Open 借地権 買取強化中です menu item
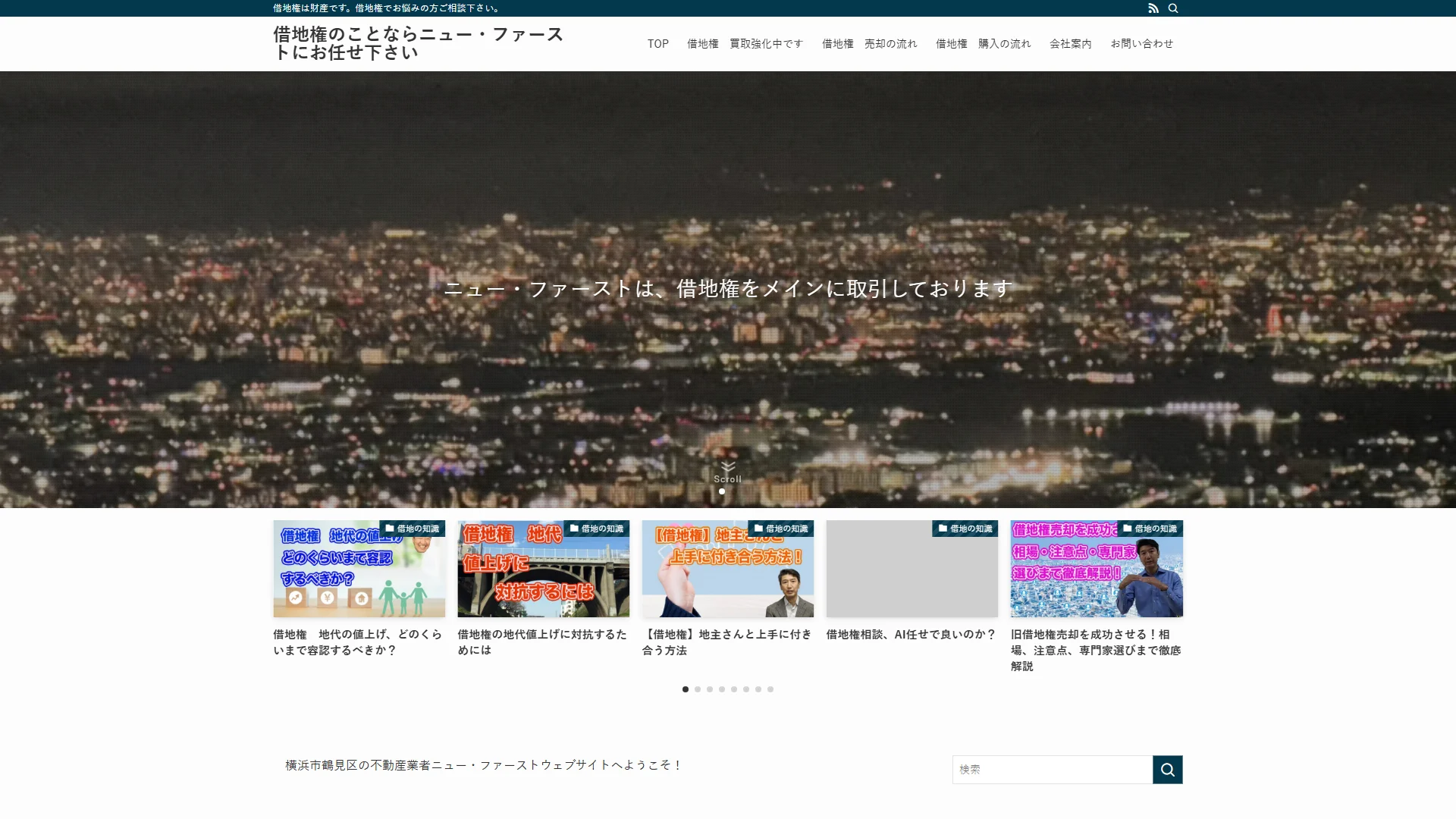The width and height of the screenshot is (1456, 819). click(x=745, y=44)
